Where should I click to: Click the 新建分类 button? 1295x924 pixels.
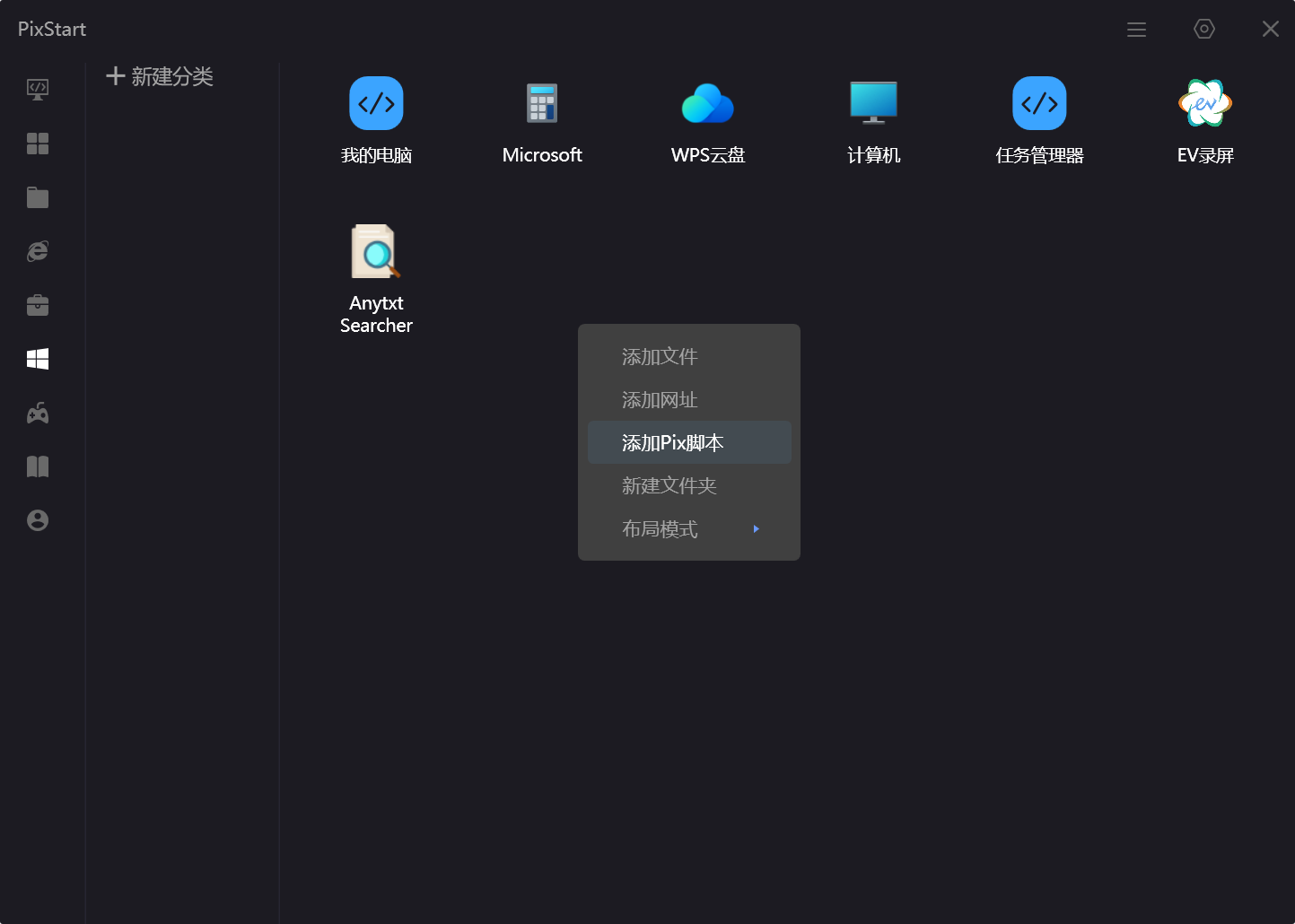point(160,76)
